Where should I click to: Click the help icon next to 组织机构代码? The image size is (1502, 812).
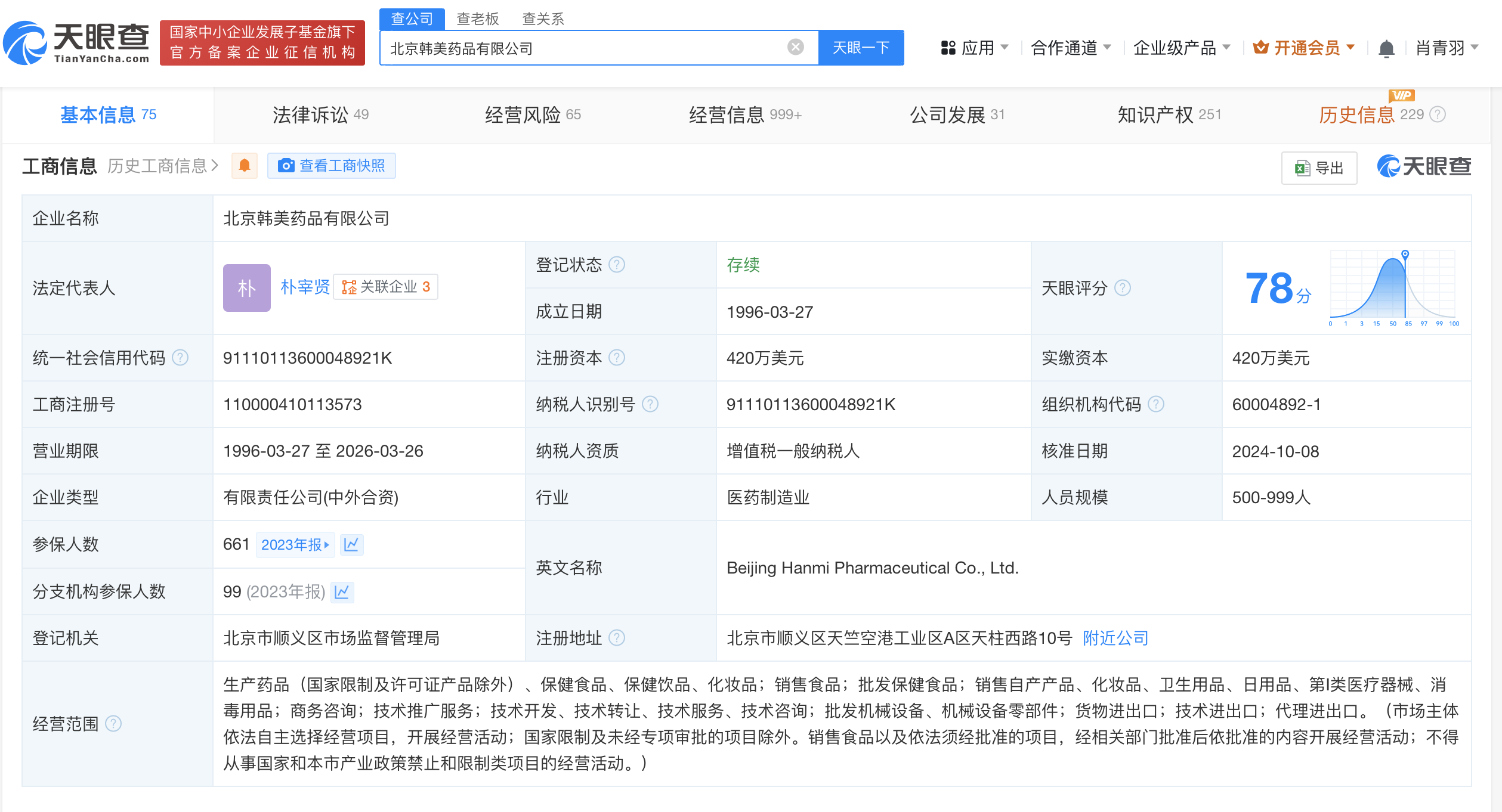click(x=1156, y=404)
